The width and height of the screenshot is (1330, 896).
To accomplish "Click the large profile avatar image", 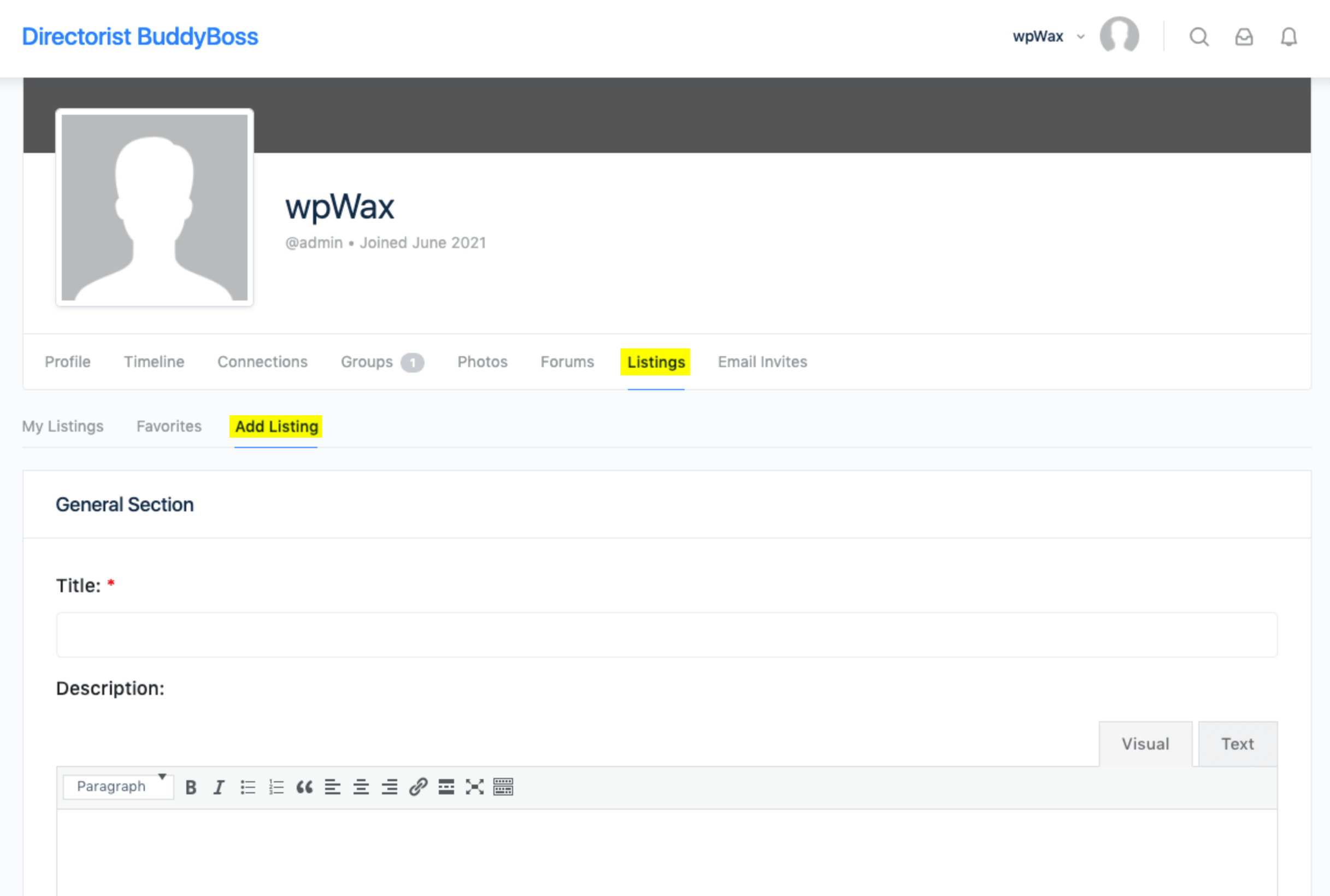I will (154, 208).
